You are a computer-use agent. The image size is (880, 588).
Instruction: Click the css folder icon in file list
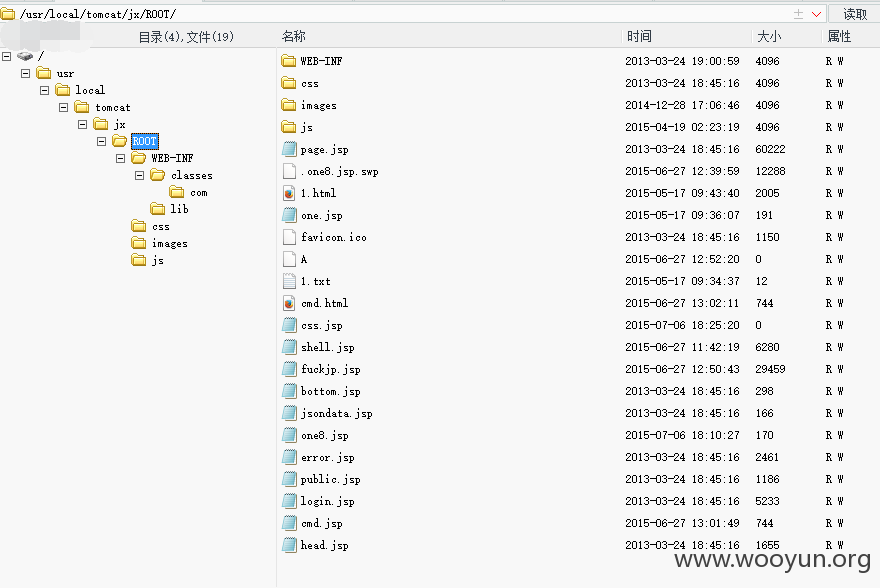[x=288, y=83]
